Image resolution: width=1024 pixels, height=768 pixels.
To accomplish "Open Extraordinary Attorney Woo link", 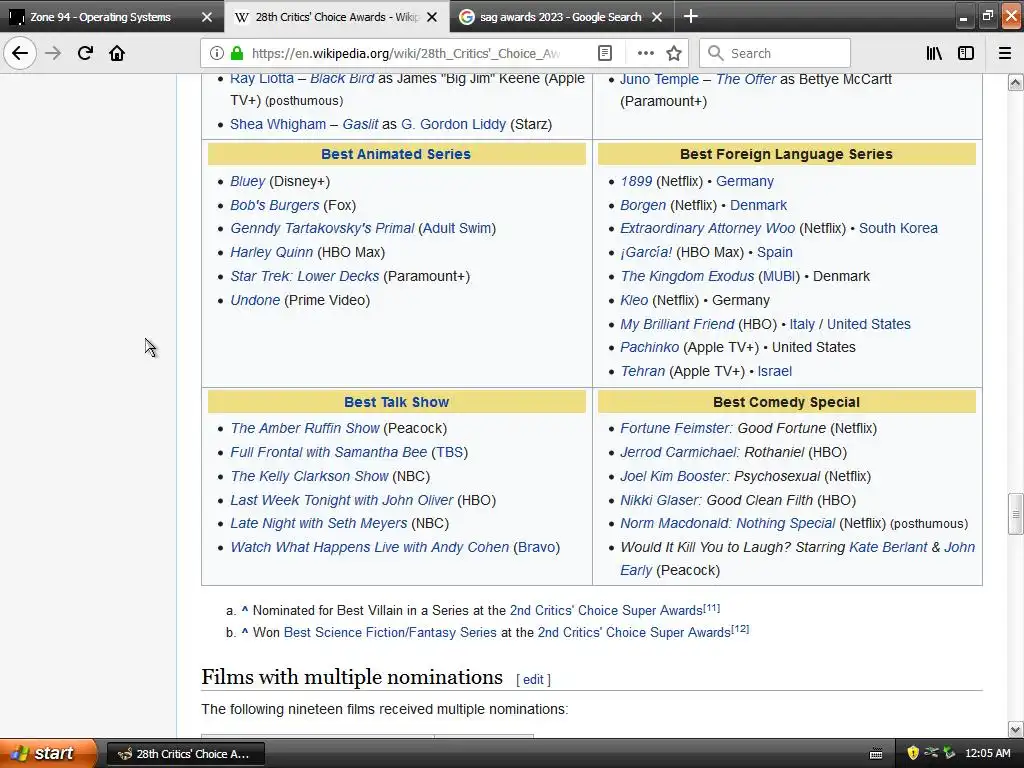I will 707,229.
